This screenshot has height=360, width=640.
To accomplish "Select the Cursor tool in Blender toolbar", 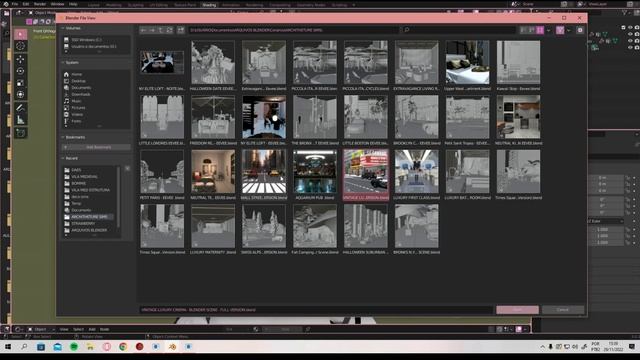I will point(20,46).
